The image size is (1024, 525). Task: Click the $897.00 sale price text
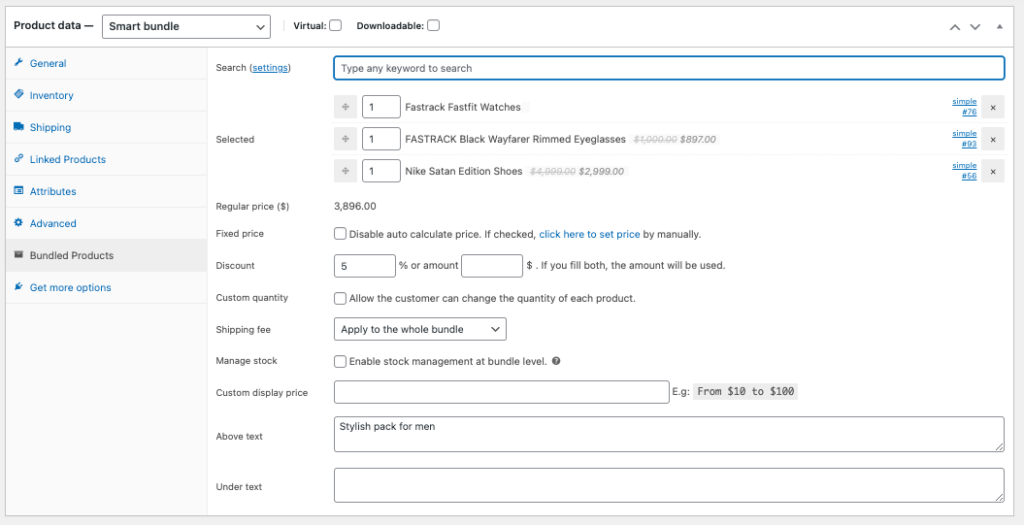(697, 139)
